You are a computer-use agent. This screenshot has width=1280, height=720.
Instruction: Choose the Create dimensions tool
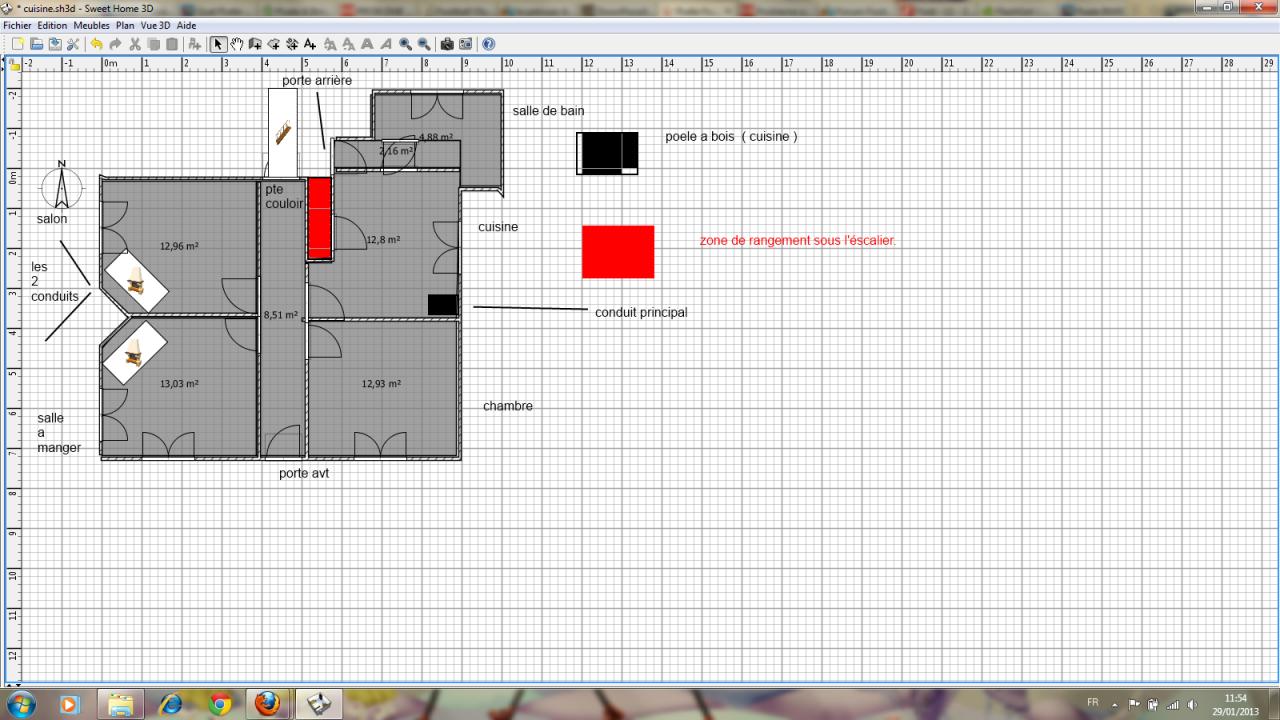(x=292, y=44)
